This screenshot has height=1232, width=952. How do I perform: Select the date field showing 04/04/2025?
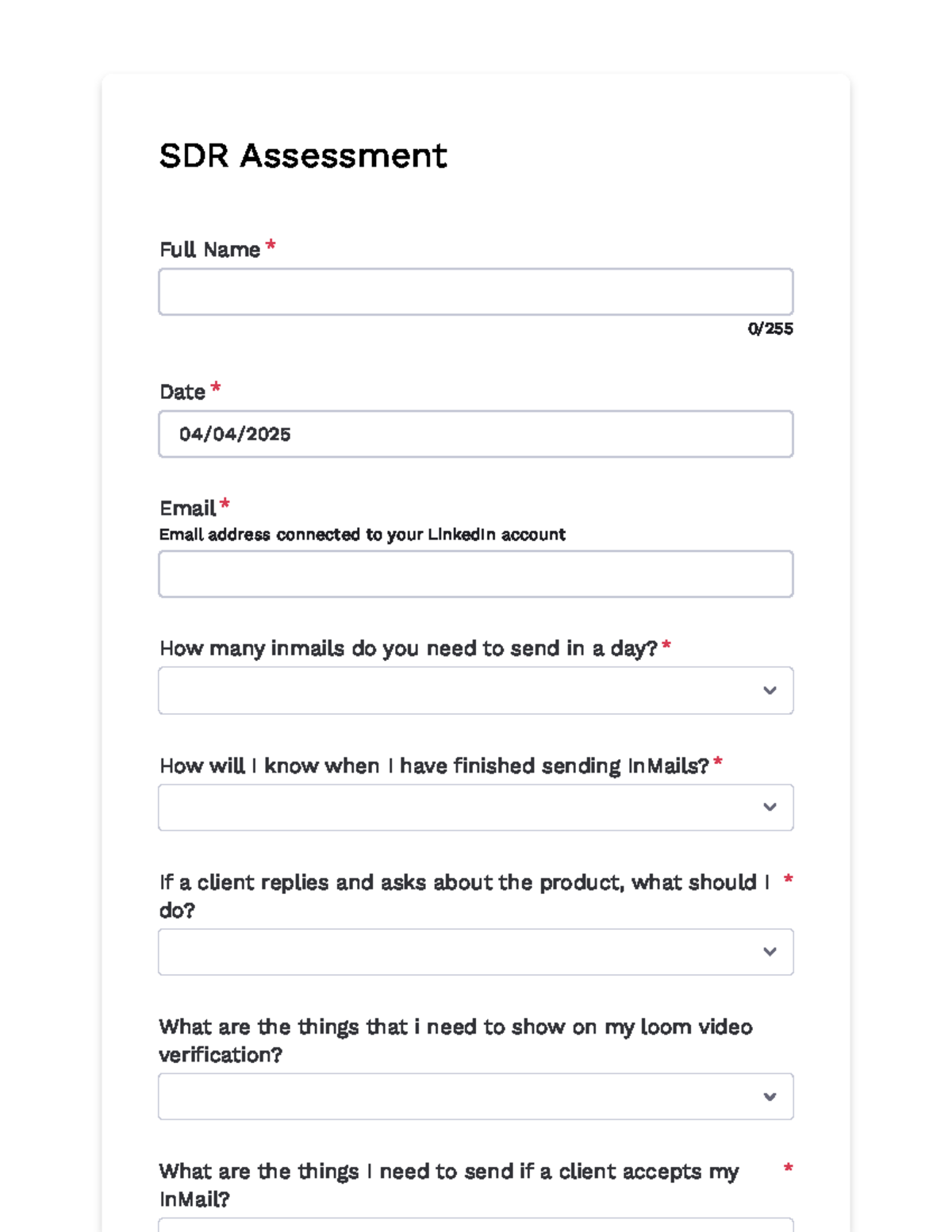[x=476, y=433]
